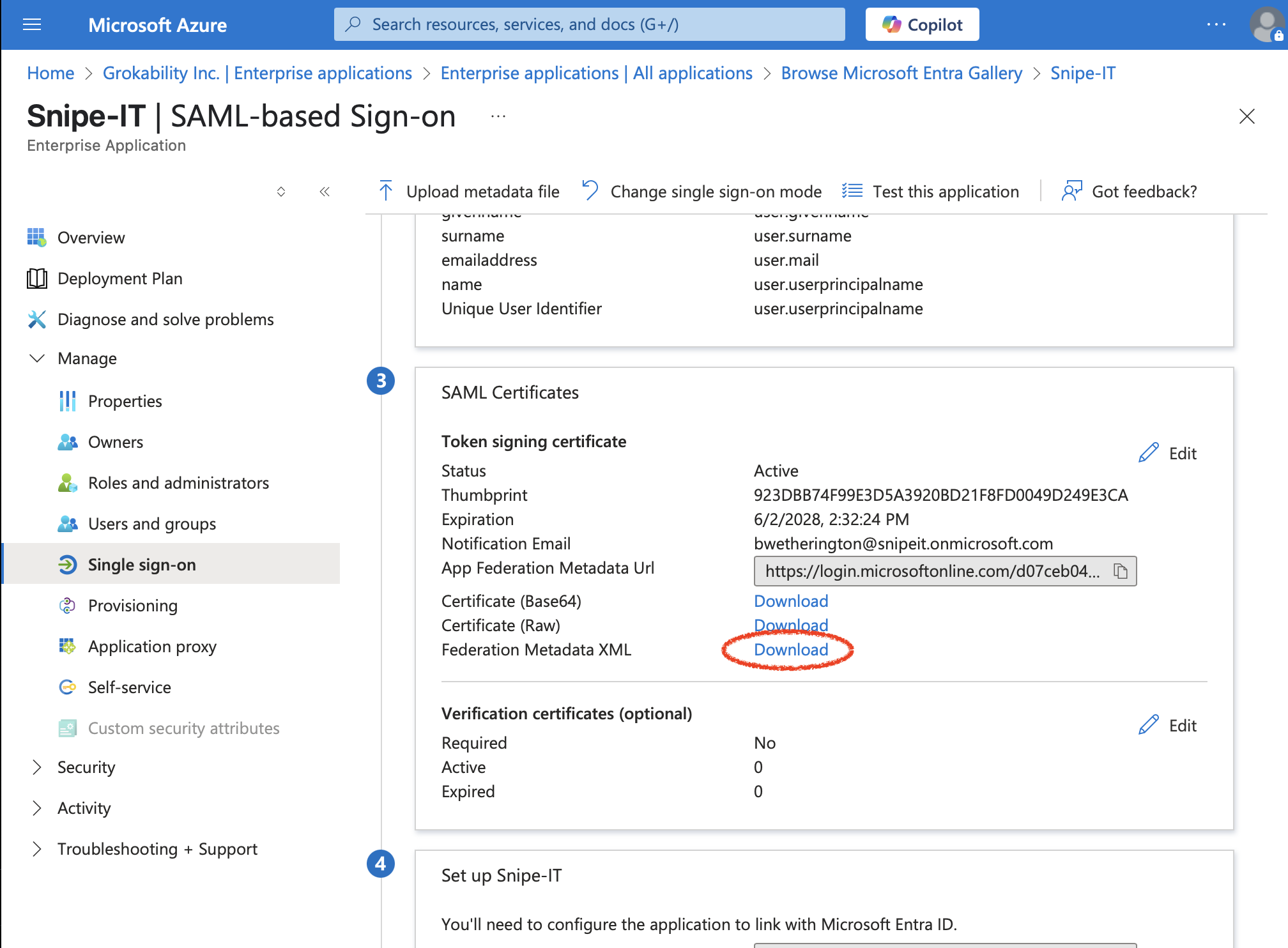Click the SAML Certificates heading
This screenshot has width=1288, height=948.
(x=510, y=392)
